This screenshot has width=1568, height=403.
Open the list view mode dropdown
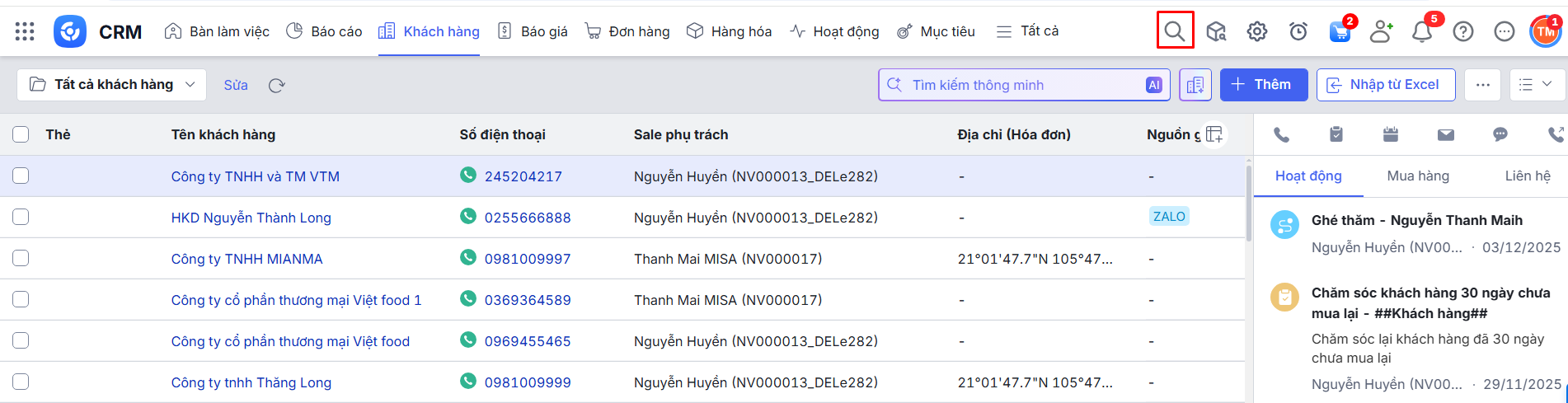coord(1536,85)
